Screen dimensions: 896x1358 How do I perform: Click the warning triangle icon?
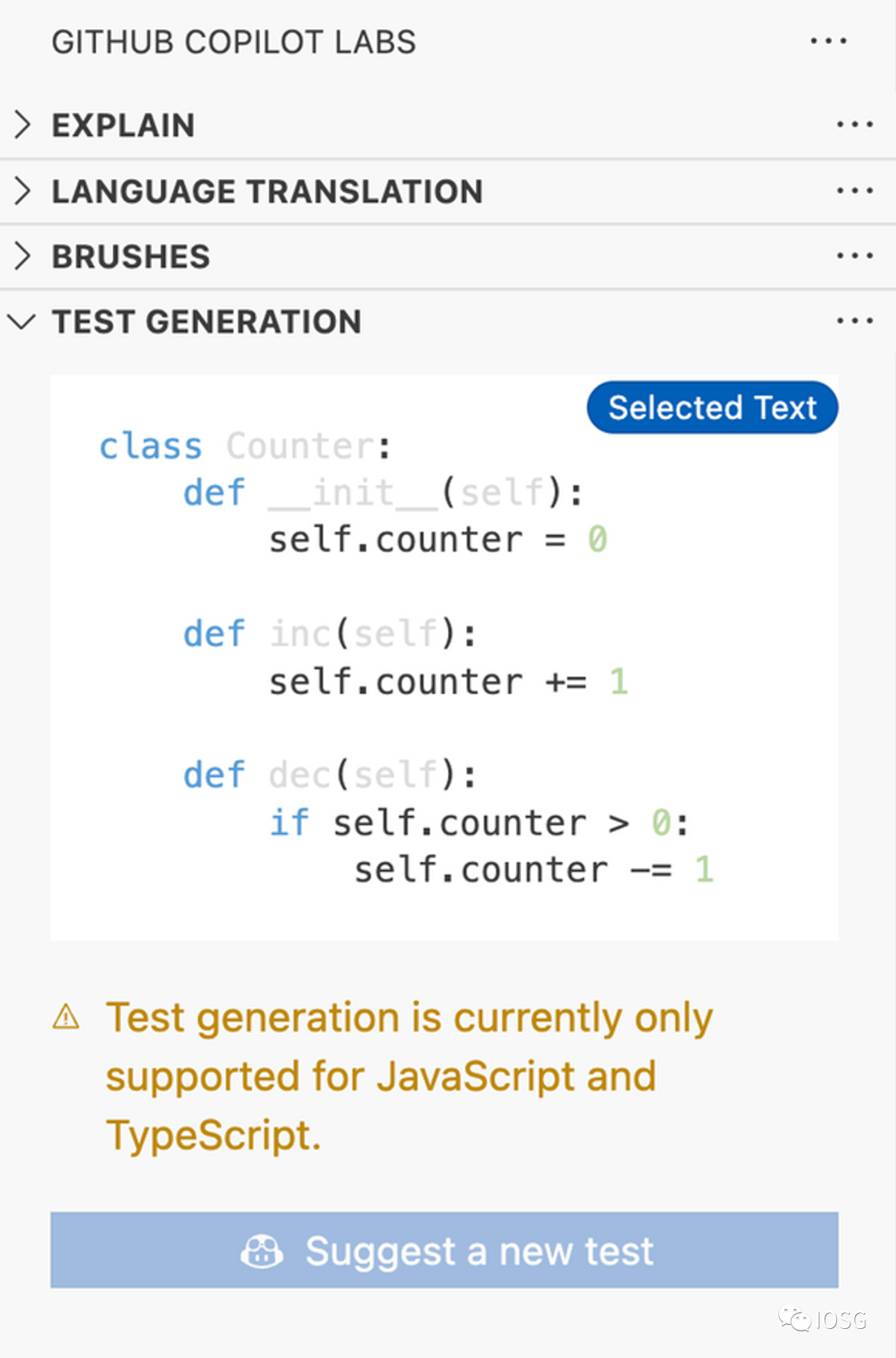[66, 1016]
